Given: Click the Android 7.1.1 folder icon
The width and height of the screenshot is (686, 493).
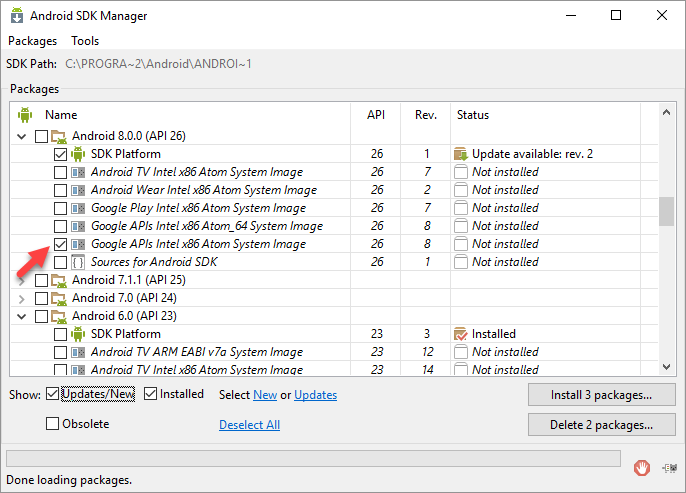Looking at the screenshot, I should [59, 280].
